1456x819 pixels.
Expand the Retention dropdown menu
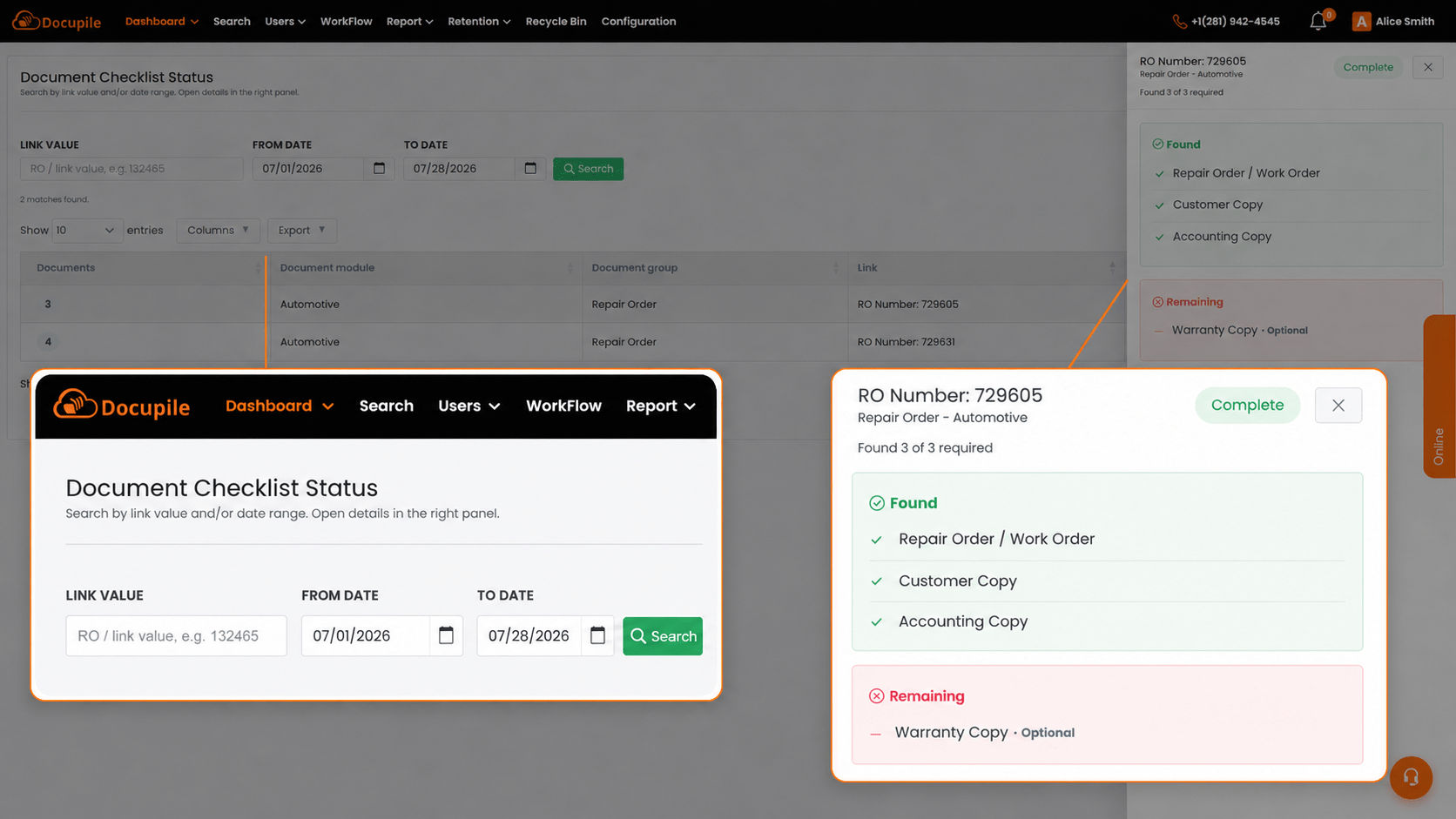[479, 21]
